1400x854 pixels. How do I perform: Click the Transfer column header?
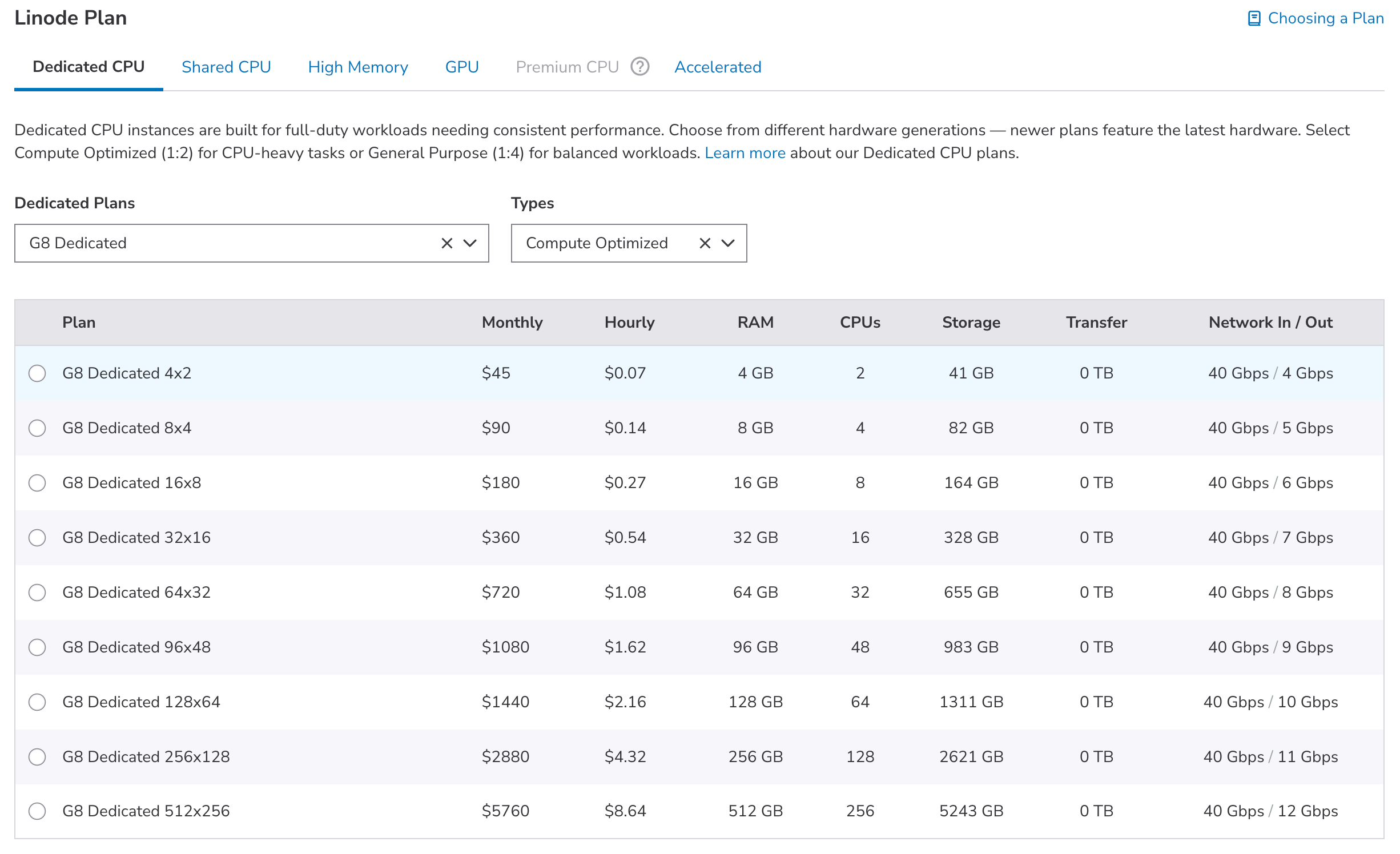1096,323
